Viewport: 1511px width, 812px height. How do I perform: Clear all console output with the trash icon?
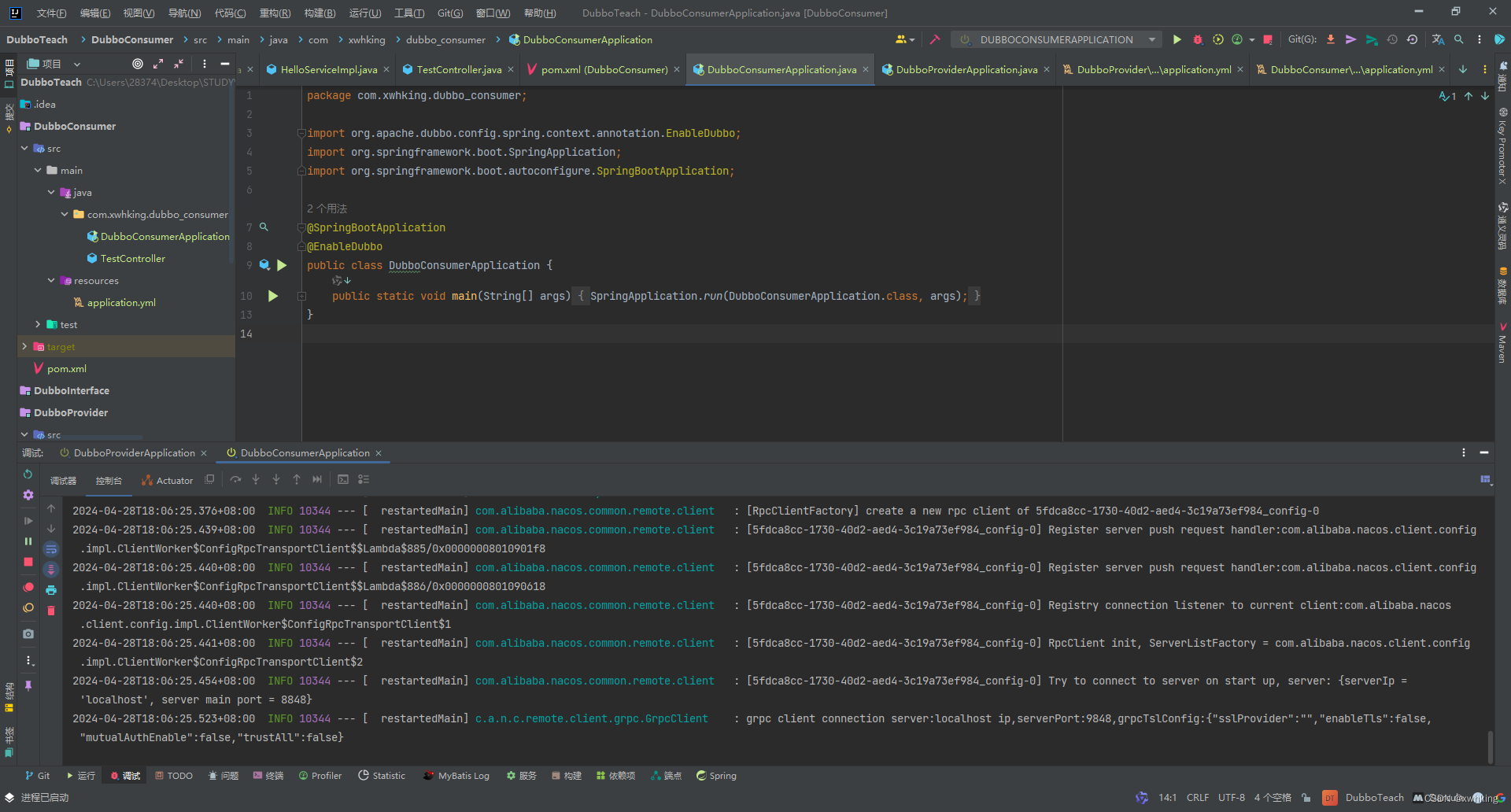[x=51, y=611]
